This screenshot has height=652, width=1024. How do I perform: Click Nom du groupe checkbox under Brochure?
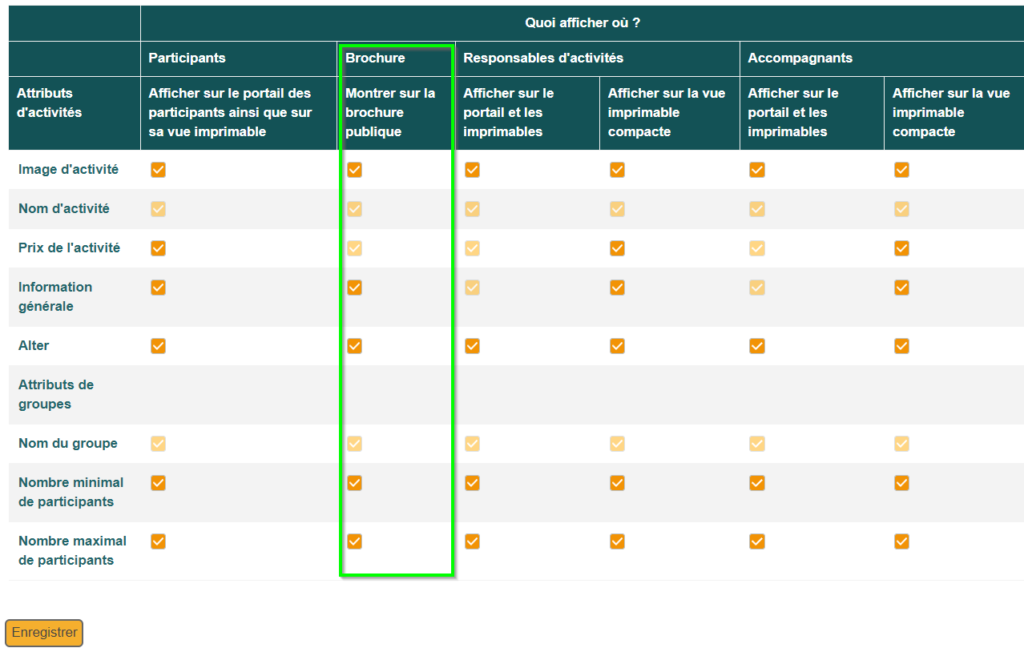click(x=355, y=444)
